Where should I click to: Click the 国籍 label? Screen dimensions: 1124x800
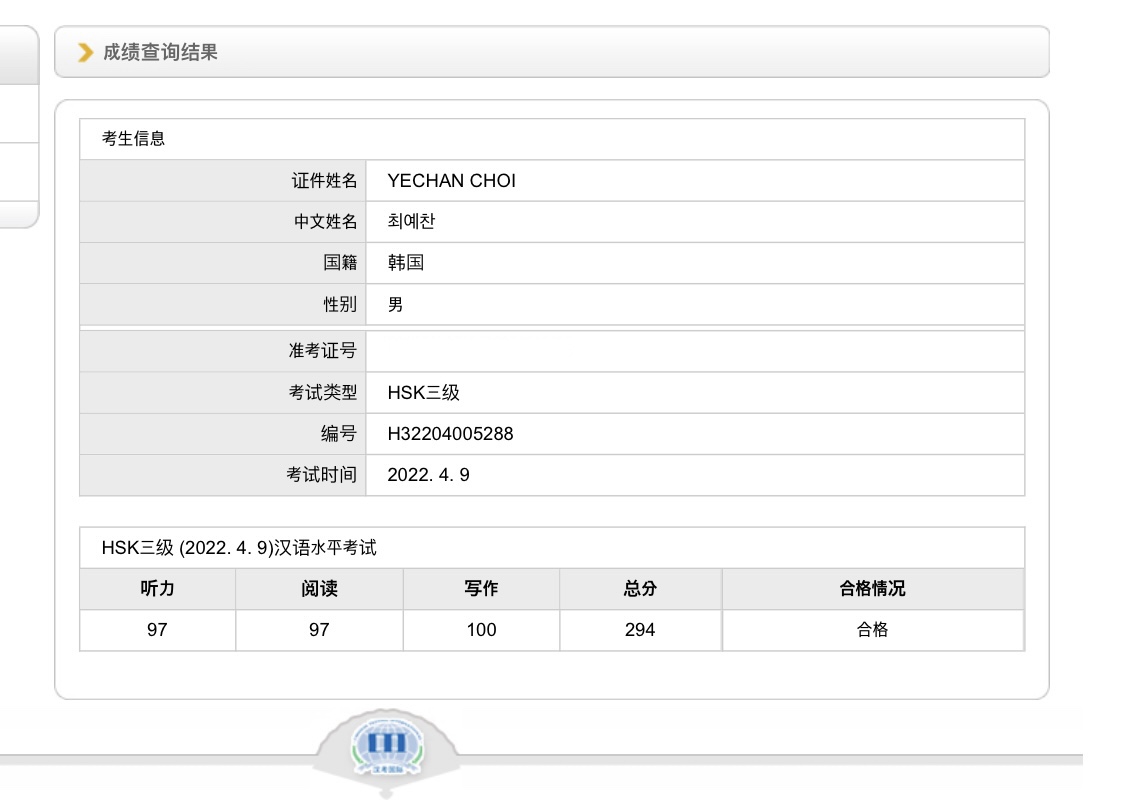[x=340, y=262]
